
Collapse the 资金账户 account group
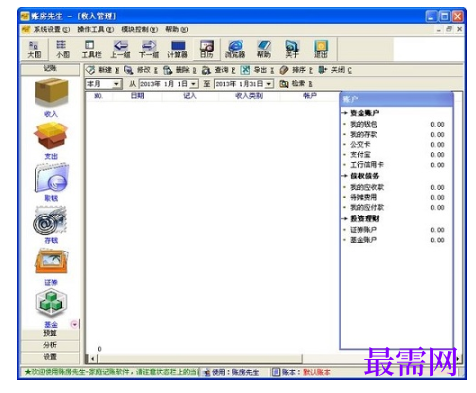(345, 113)
